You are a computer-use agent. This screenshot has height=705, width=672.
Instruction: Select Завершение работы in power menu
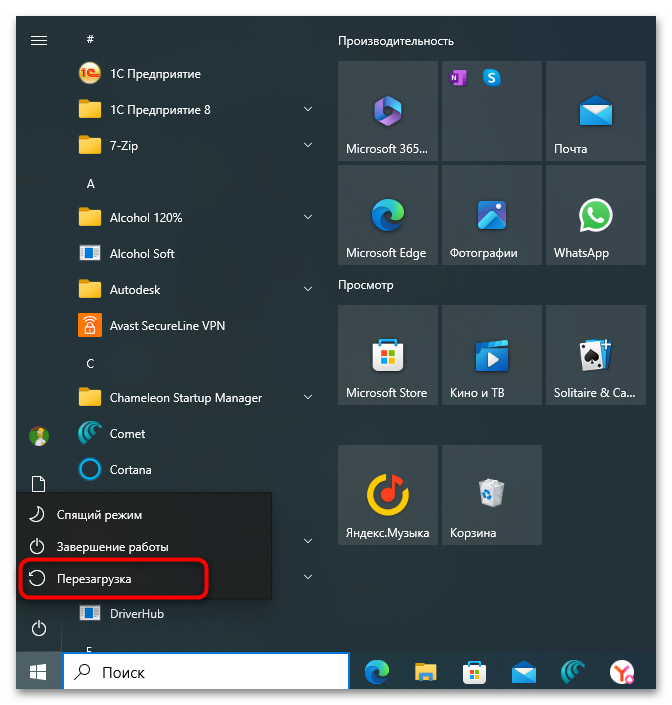coord(144,547)
